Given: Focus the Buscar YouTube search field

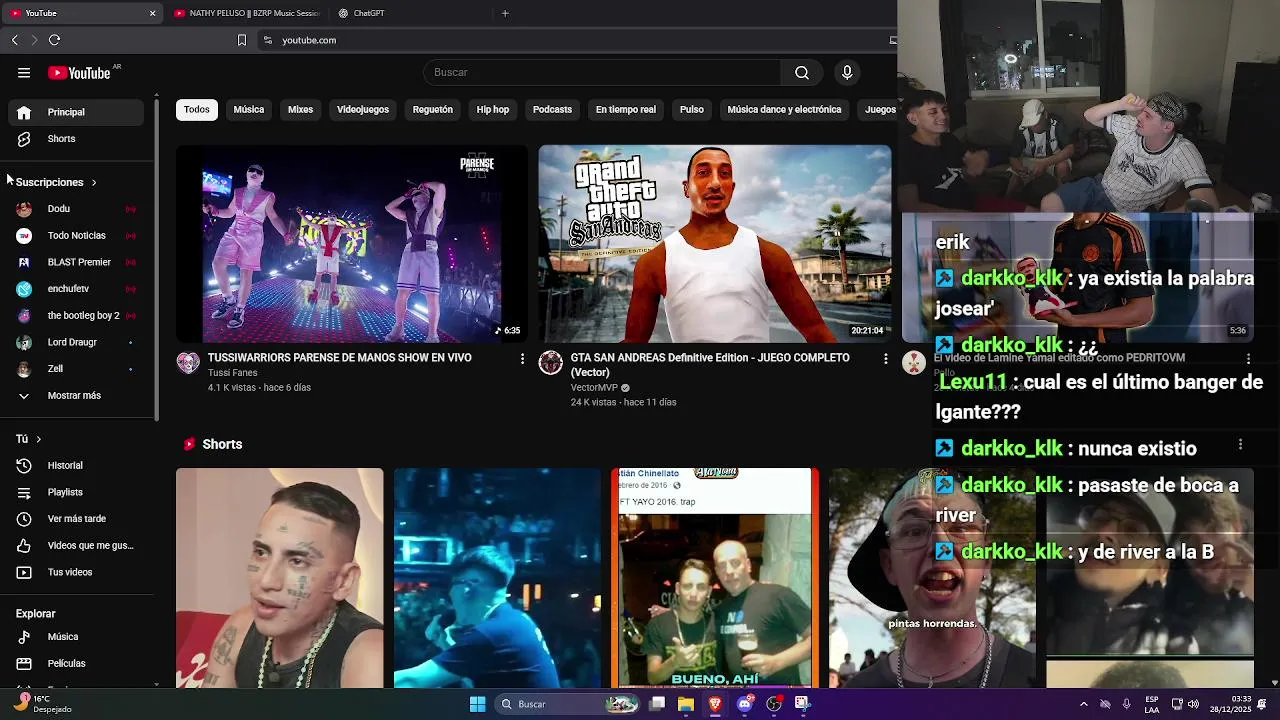Looking at the screenshot, I should coord(602,72).
